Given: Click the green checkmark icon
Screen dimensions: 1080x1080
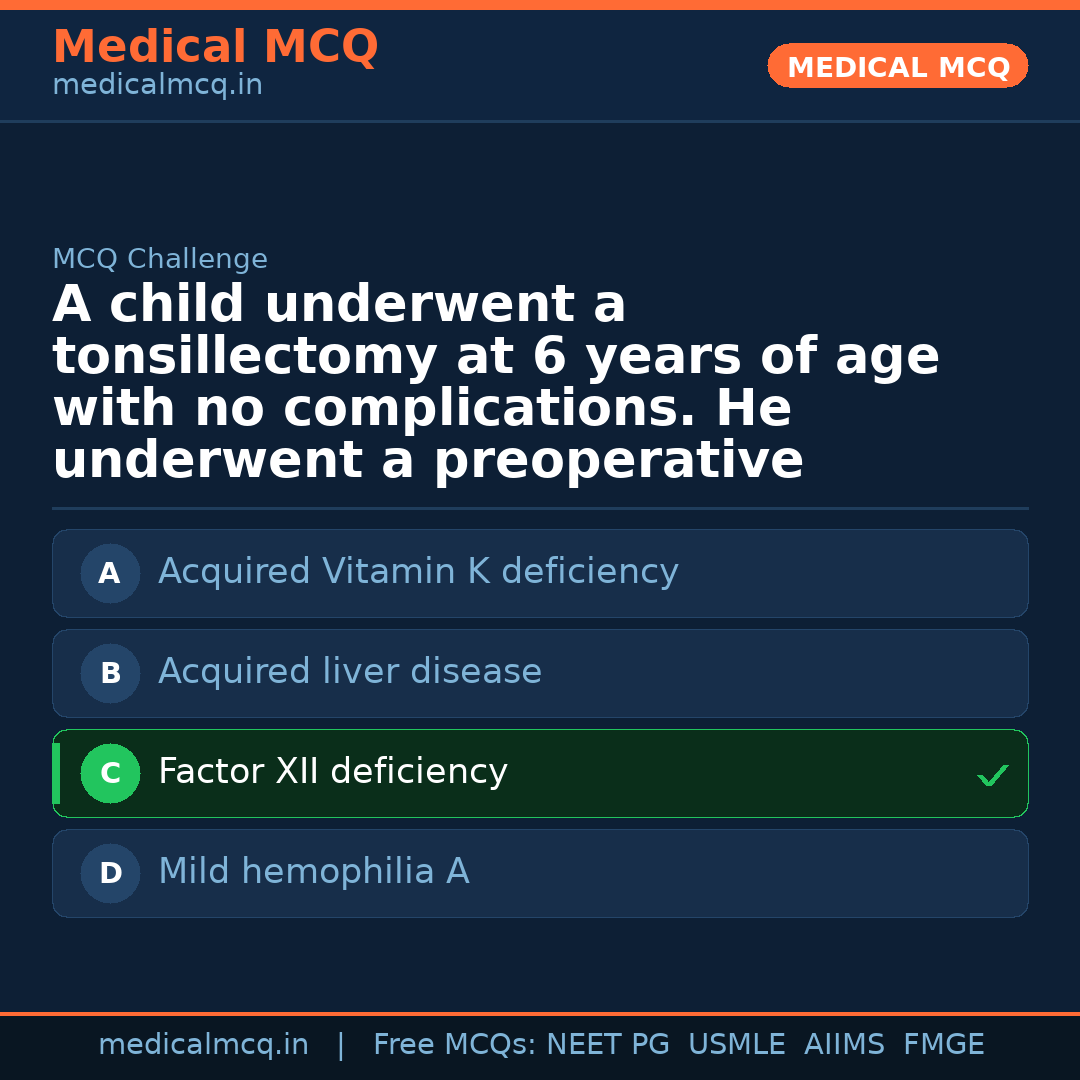Looking at the screenshot, I should click(x=992, y=775).
